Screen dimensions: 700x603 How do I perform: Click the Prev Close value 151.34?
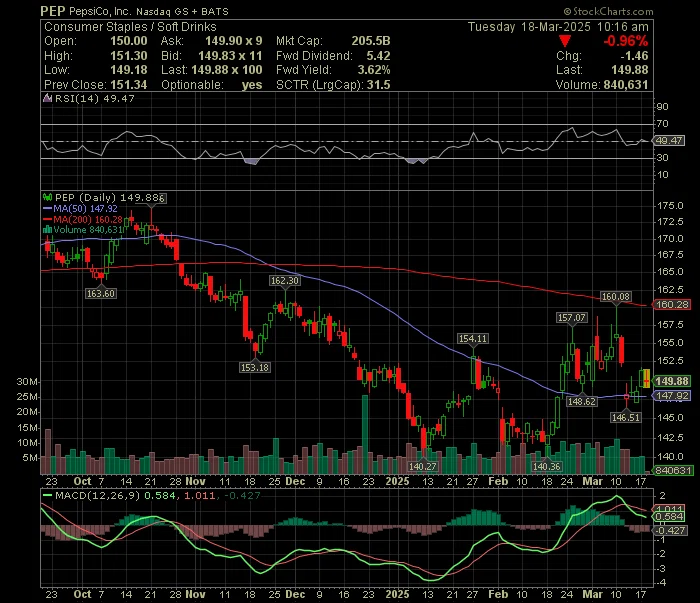click(x=129, y=85)
